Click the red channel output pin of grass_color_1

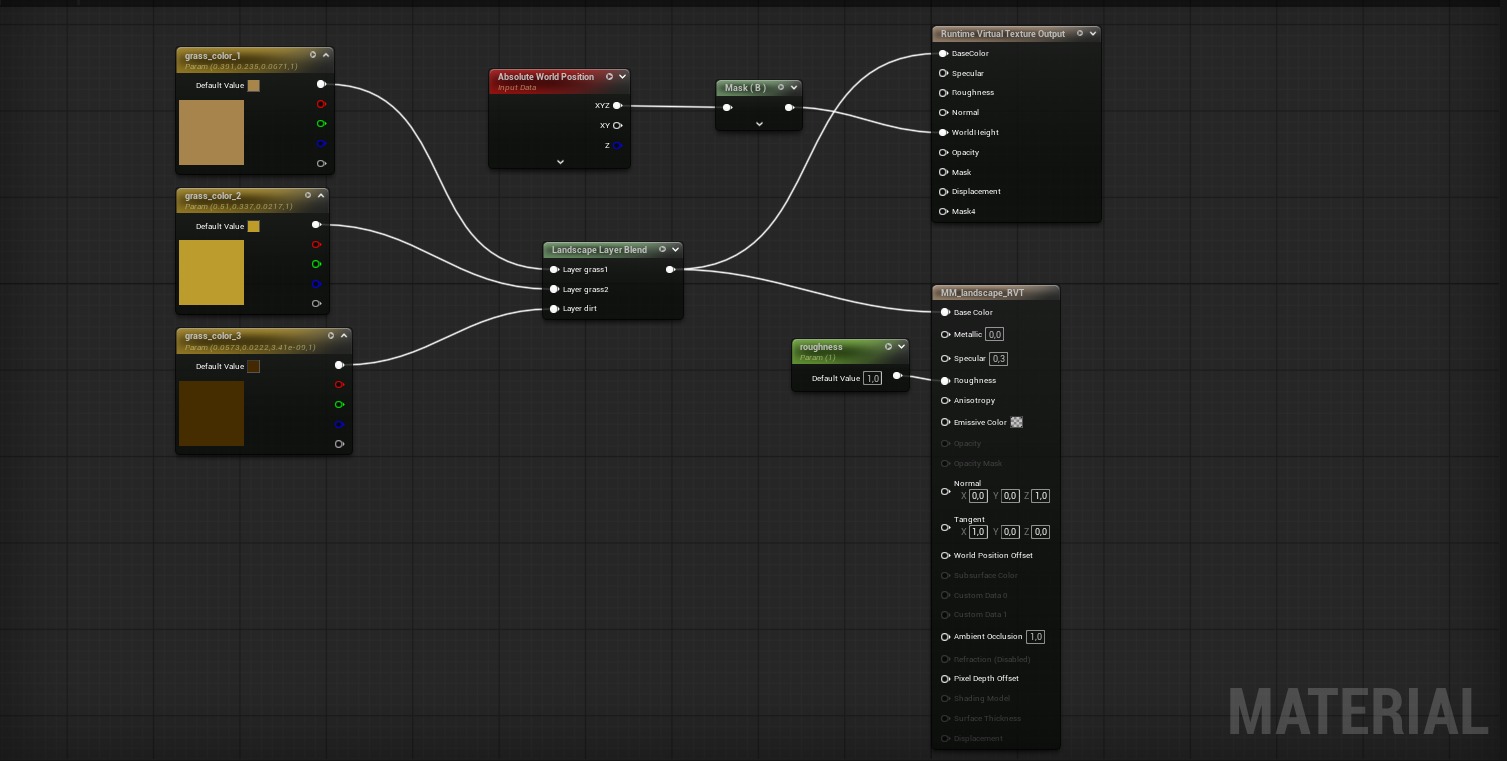[x=321, y=104]
